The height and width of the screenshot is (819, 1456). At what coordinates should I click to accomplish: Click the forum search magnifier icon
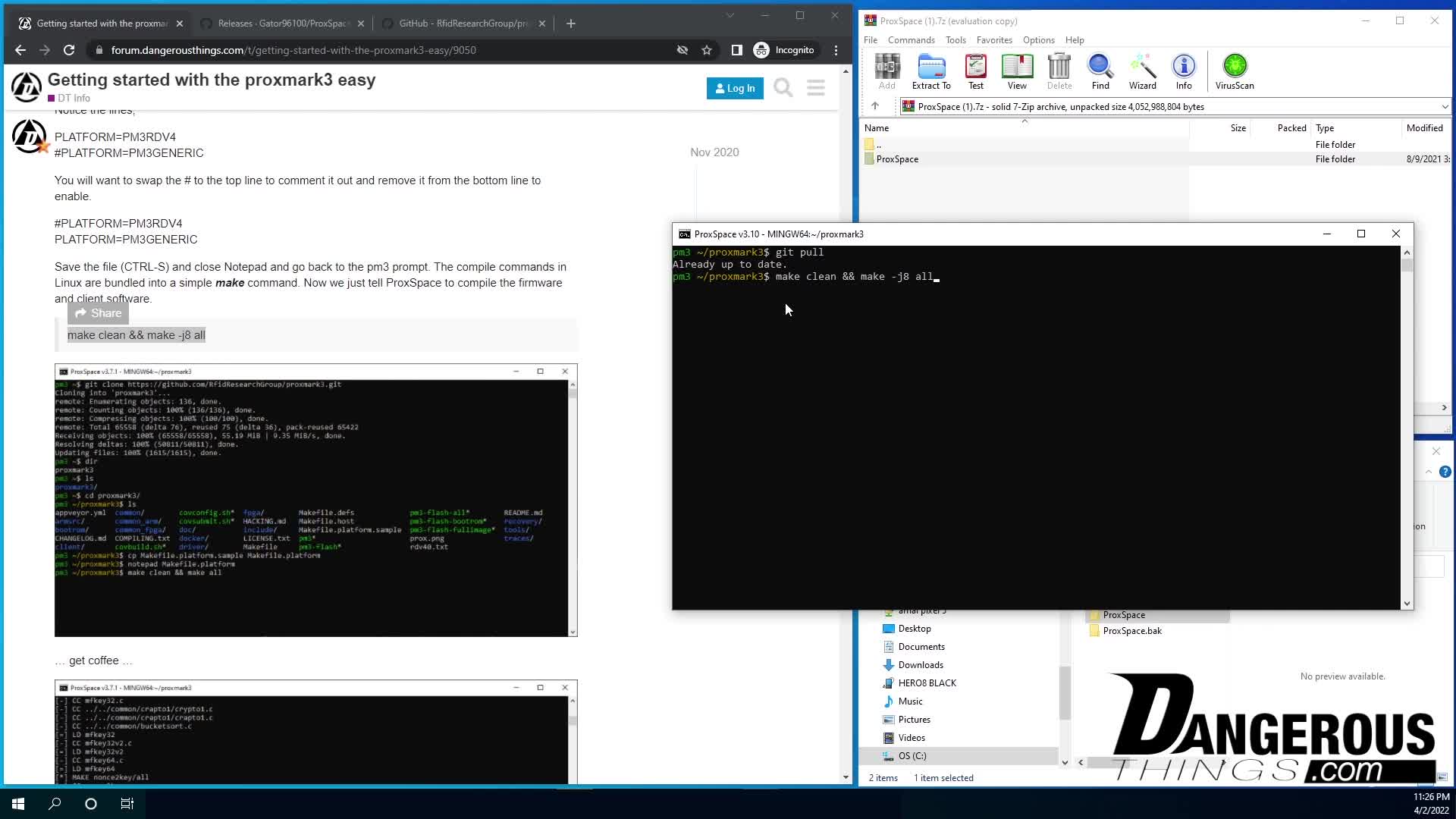(x=783, y=88)
